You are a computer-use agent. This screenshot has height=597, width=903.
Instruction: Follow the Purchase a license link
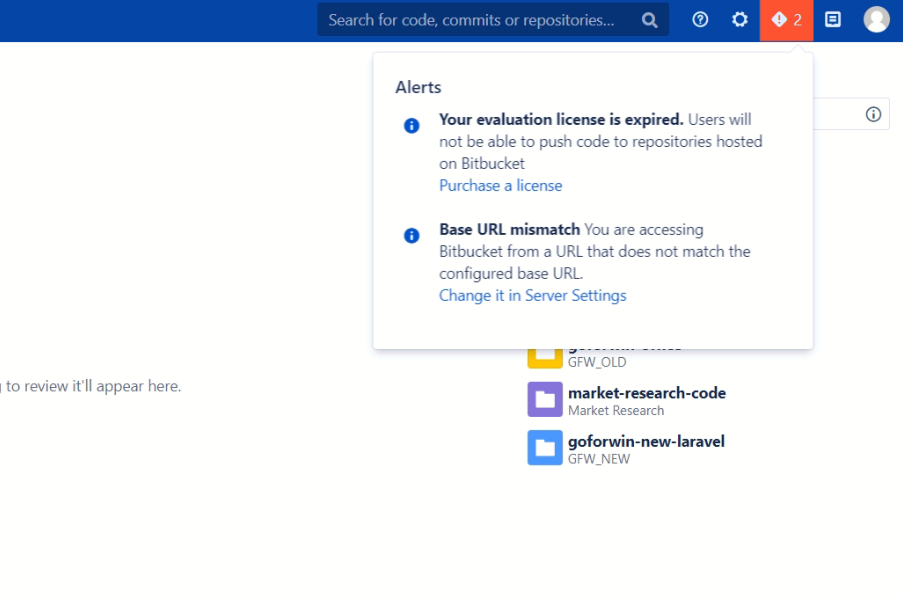tap(500, 186)
